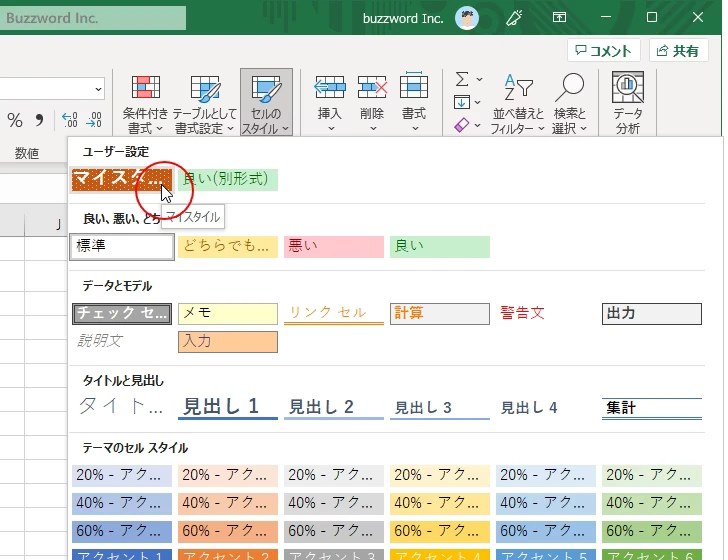Apply the 説明文 (Explanatory) style
Image resolution: width=728 pixels, height=560 pixels.
pyautogui.click(x=122, y=342)
